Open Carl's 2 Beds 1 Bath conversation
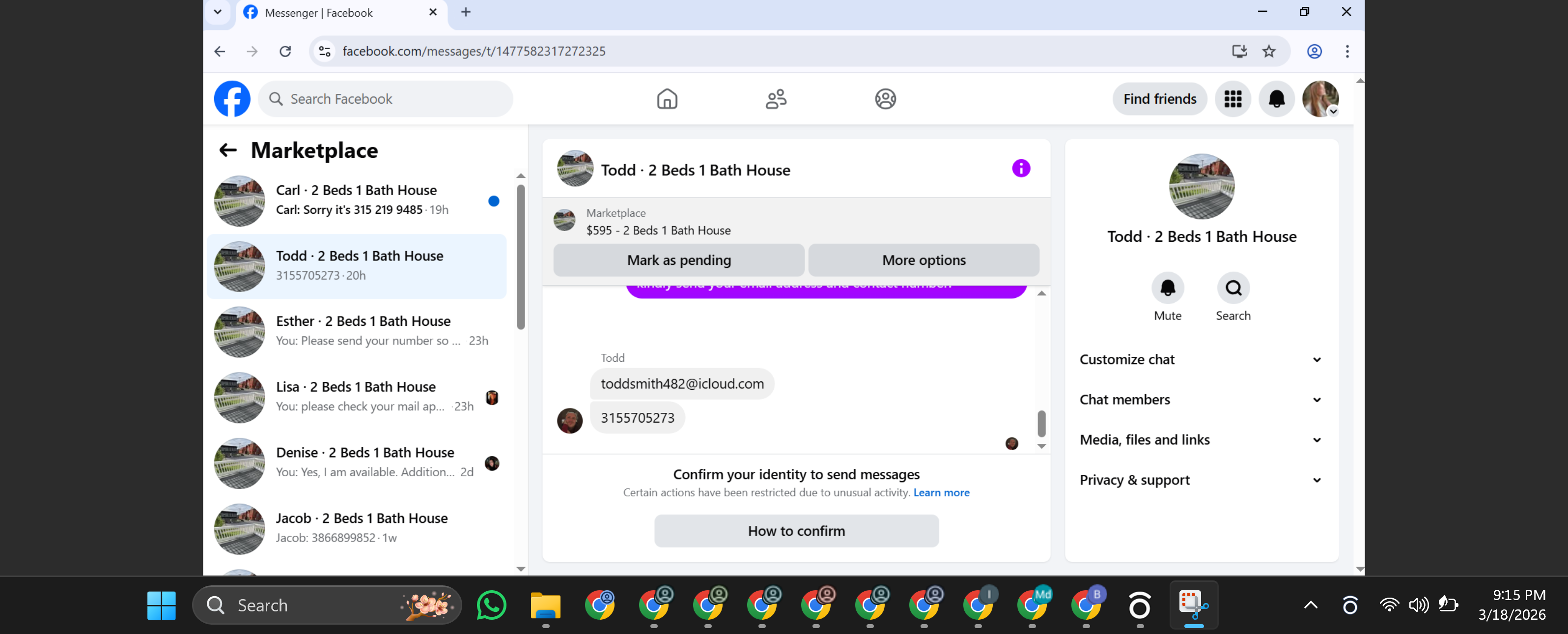 [357, 200]
